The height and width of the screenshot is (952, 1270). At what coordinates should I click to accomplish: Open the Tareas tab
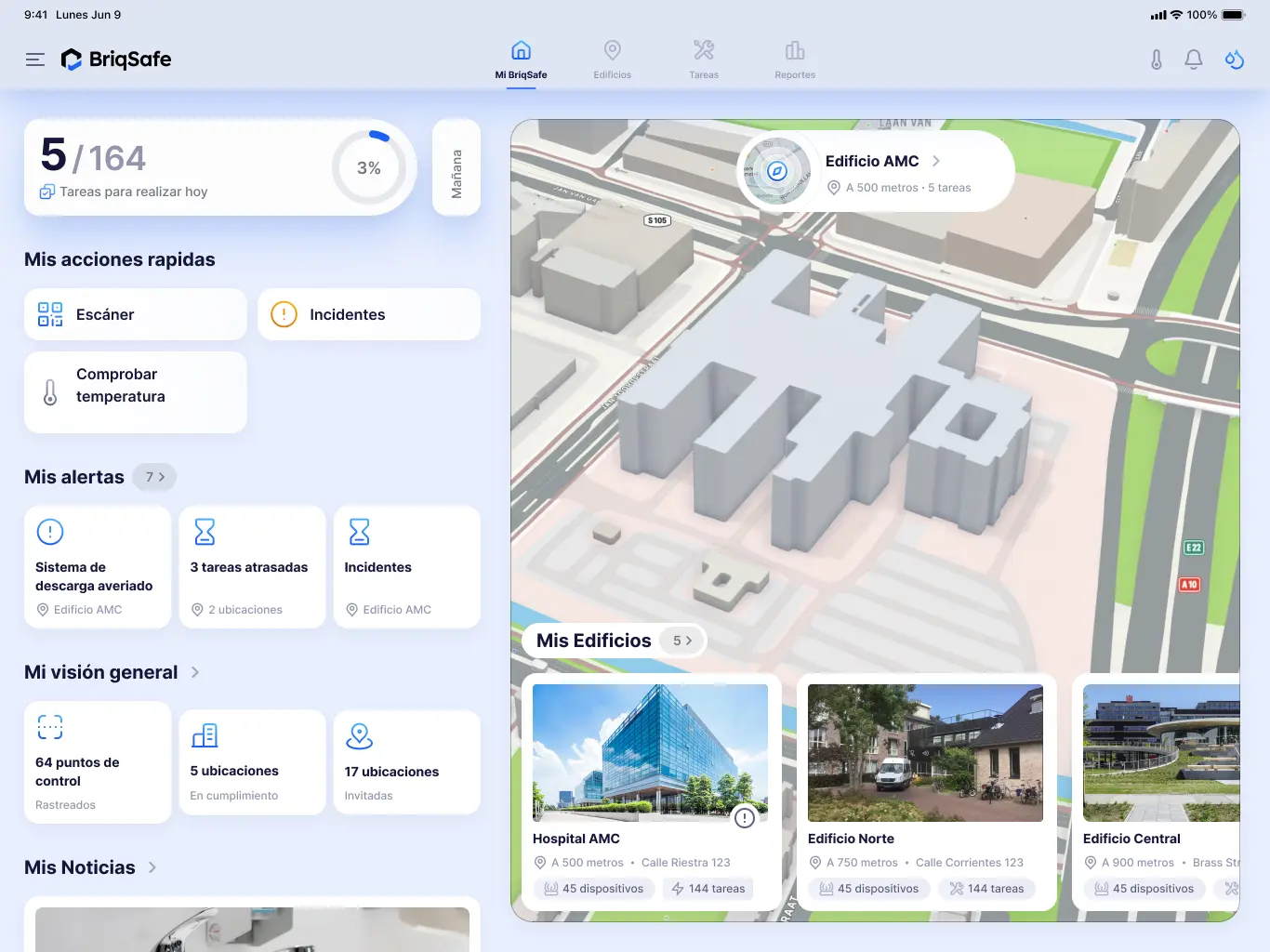pos(704,60)
